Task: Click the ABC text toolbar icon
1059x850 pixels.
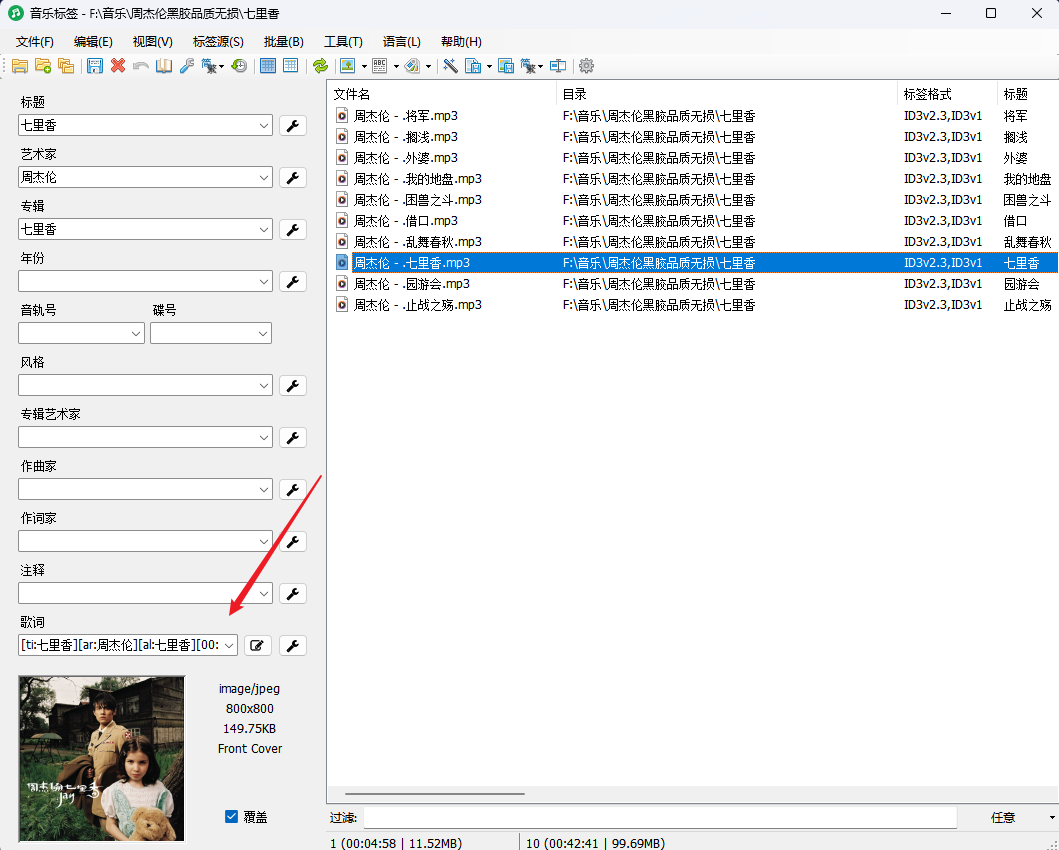Action: (x=380, y=66)
